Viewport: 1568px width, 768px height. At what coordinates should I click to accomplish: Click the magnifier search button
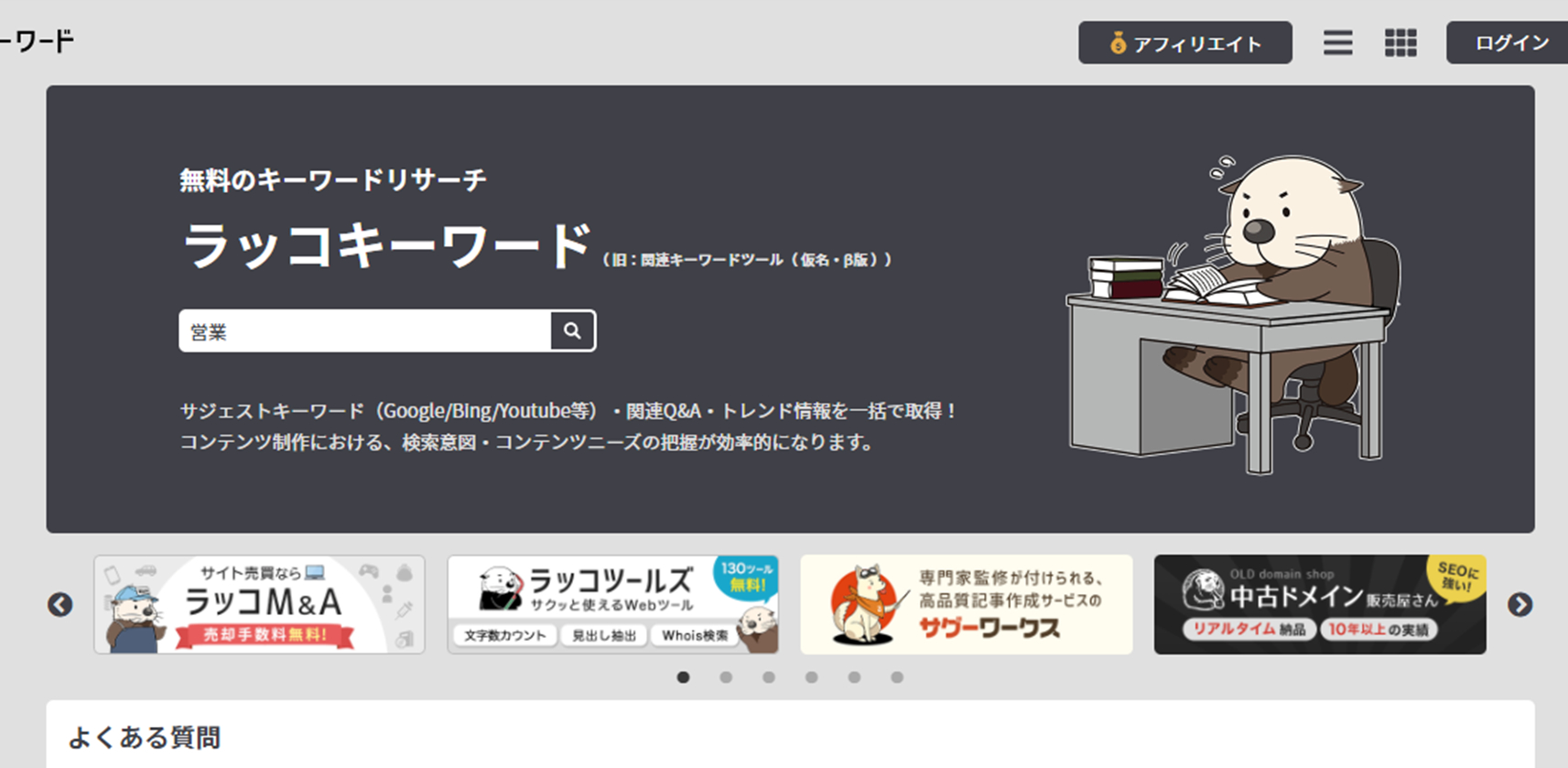pyautogui.click(x=573, y=330)
